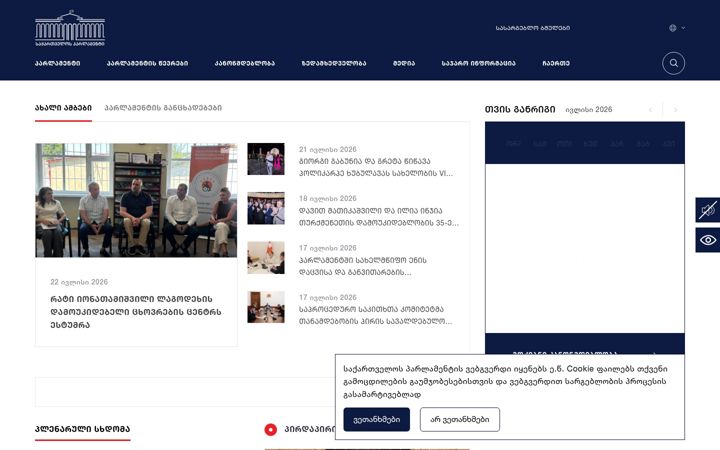The image size is (720, 450).
Task: Open the მედია menu
Action: (404, 63)
